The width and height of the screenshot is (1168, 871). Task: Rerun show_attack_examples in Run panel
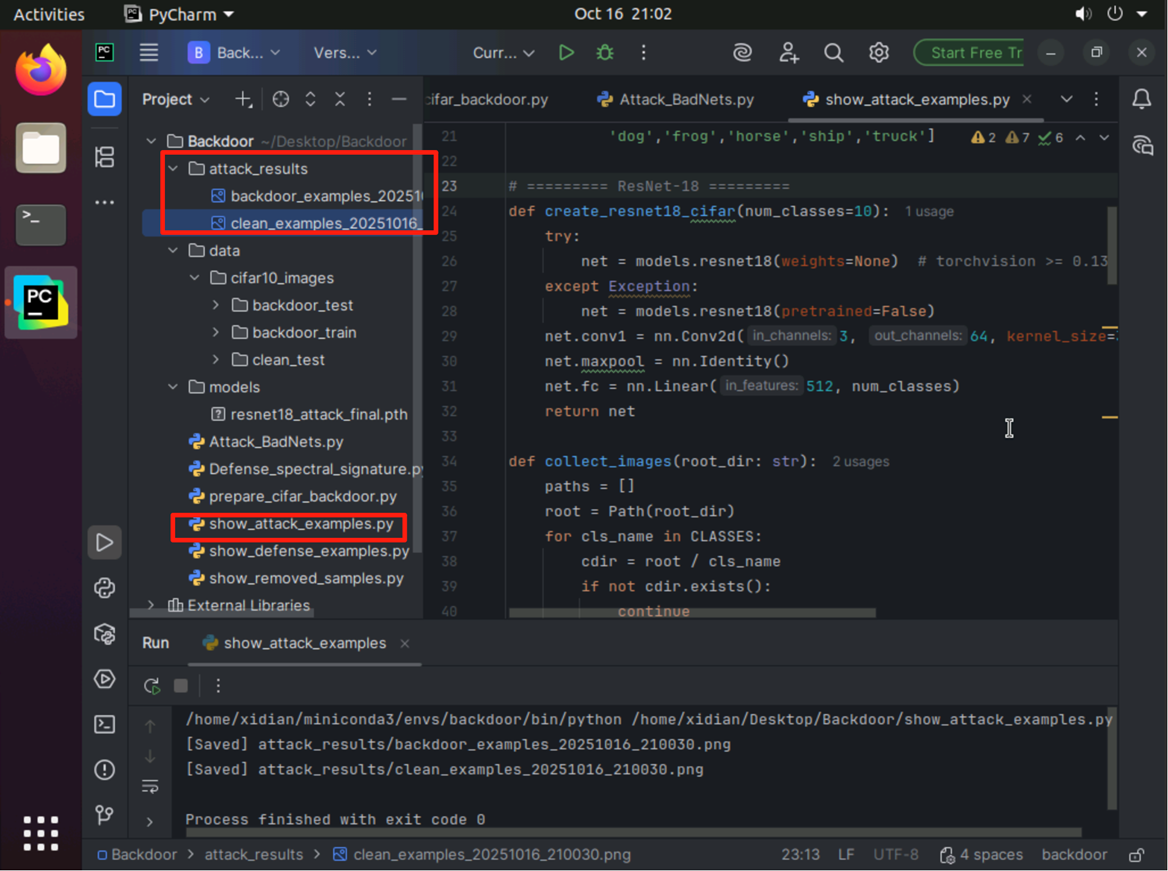pos(152,686)
